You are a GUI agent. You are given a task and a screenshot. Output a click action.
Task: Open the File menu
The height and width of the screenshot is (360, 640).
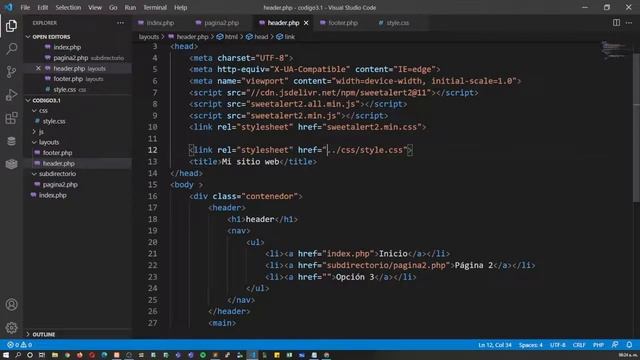click(x=25, y=7)
